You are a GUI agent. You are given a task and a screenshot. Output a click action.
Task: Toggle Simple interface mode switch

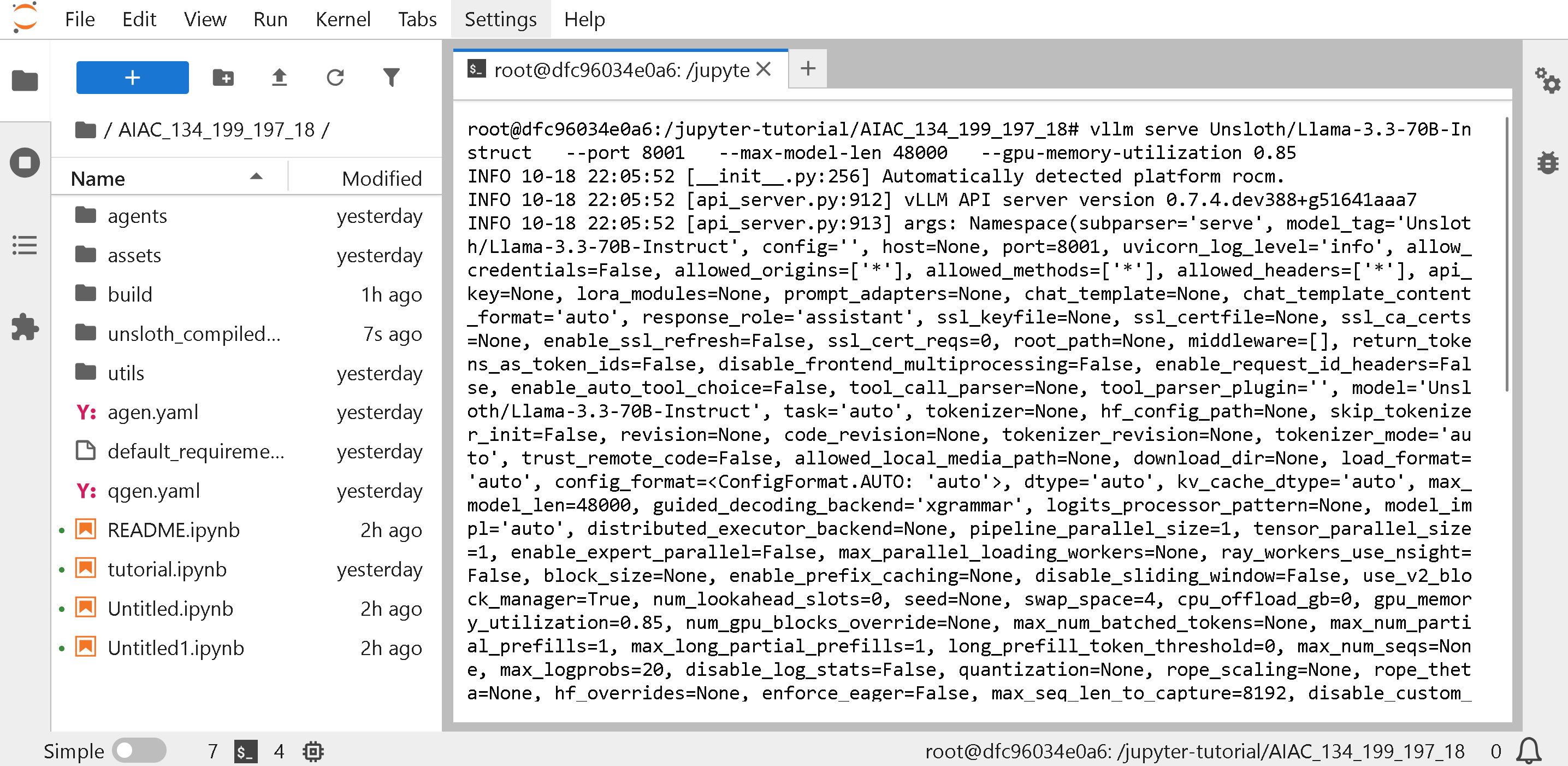pos(139,750)
